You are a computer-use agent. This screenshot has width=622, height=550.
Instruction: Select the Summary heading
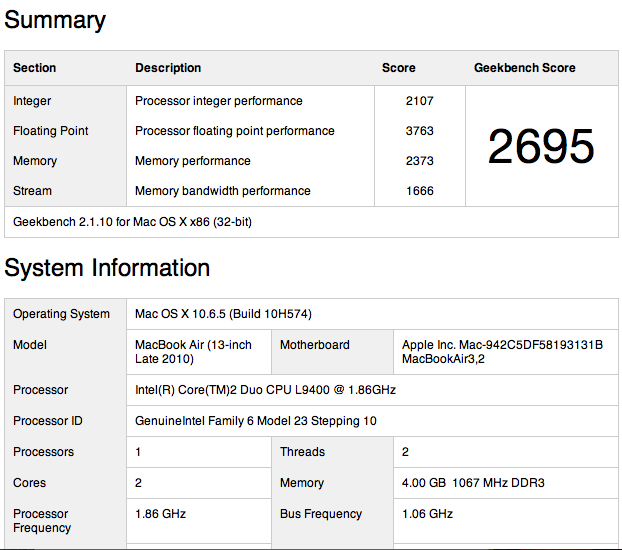point(55,20)
